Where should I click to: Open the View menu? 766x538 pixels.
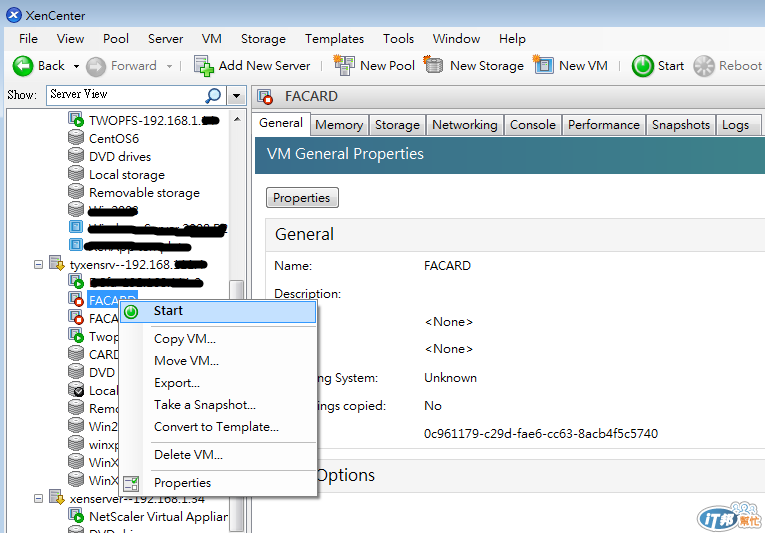point(70,39)
